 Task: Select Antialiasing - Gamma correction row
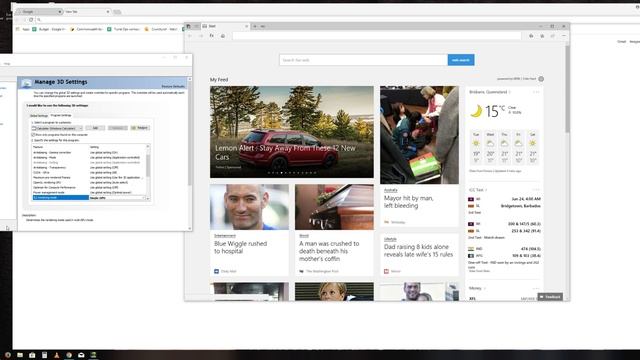pyautogui.click(x=89, y=153)
